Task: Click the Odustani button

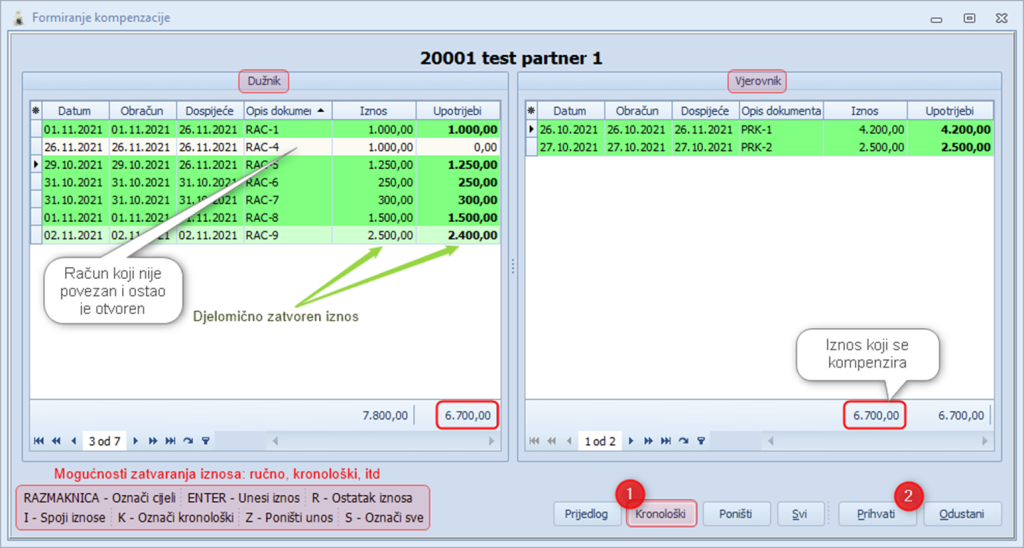Action: 961,514
